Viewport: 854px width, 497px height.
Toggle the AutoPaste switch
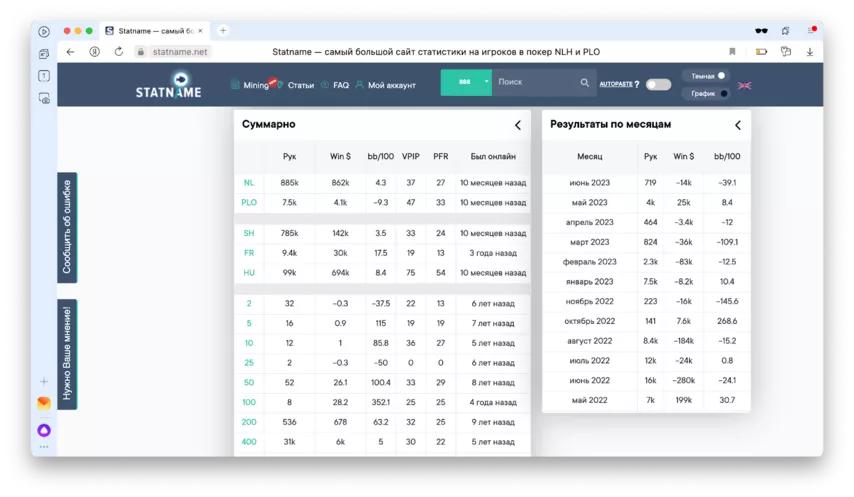(658, 84)
